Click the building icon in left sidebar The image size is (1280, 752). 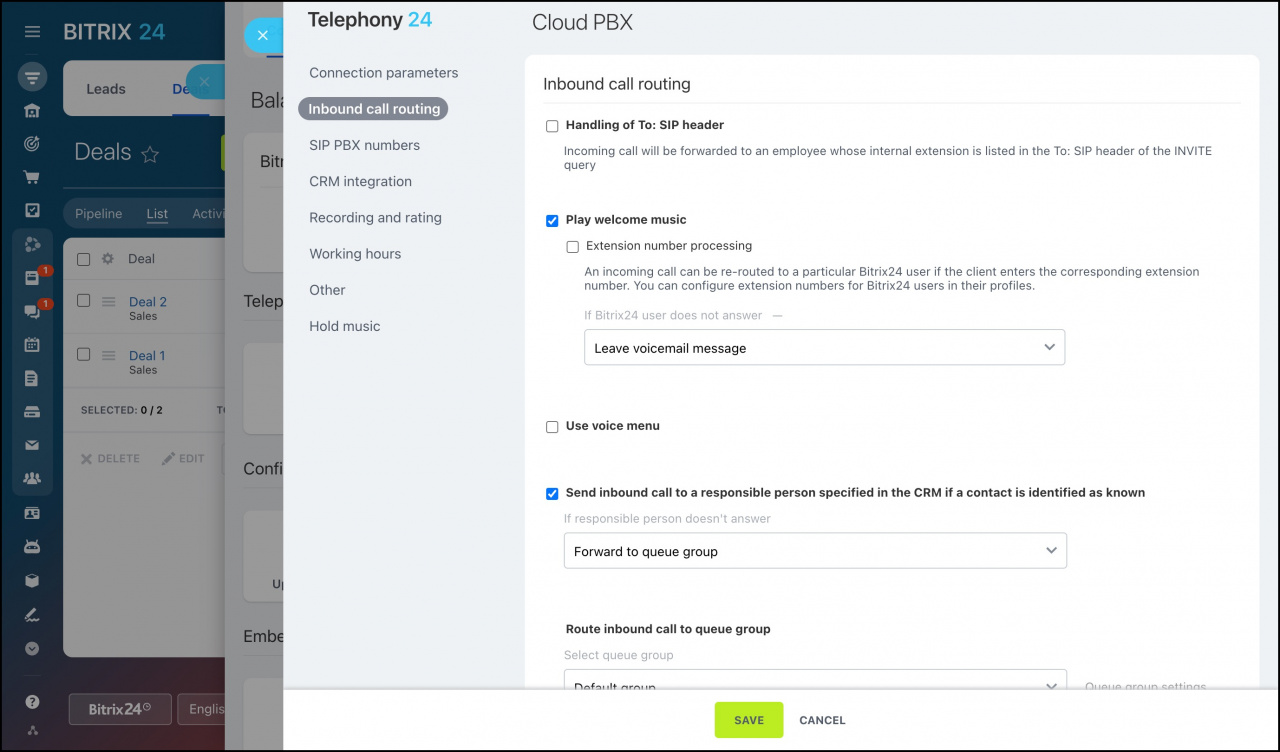(x=32, y=111)
